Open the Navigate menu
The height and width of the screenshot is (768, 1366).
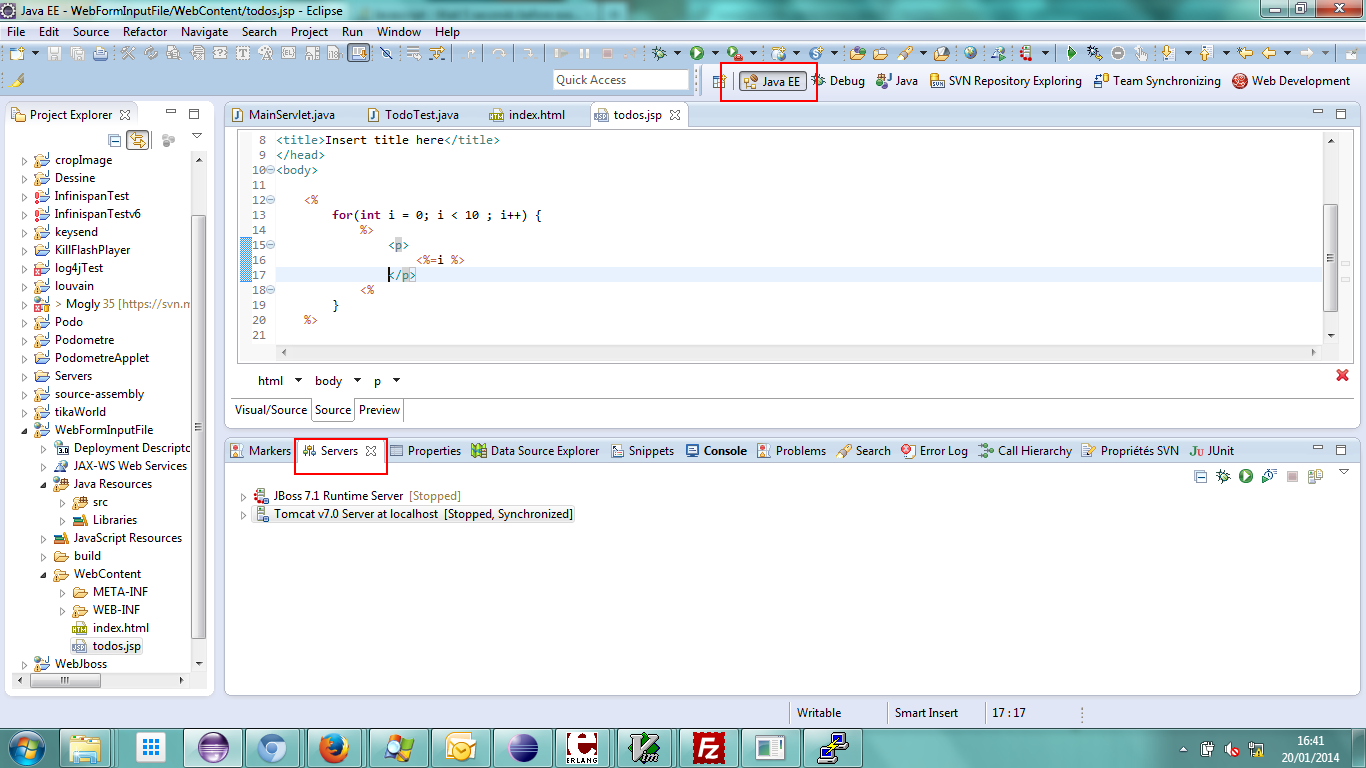204,32
